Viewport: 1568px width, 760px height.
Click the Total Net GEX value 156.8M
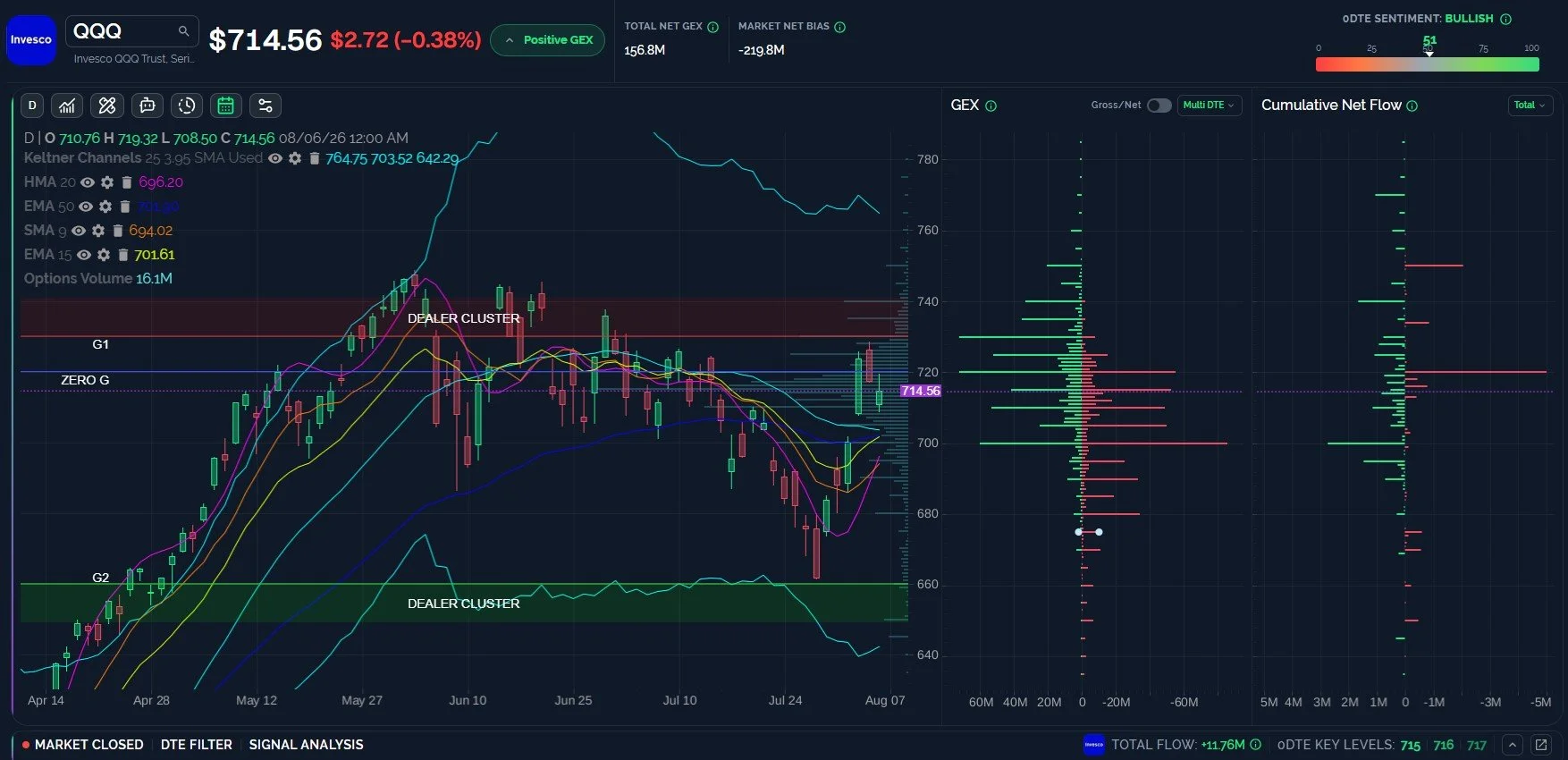pyautogui.click(x=645, y=50)
